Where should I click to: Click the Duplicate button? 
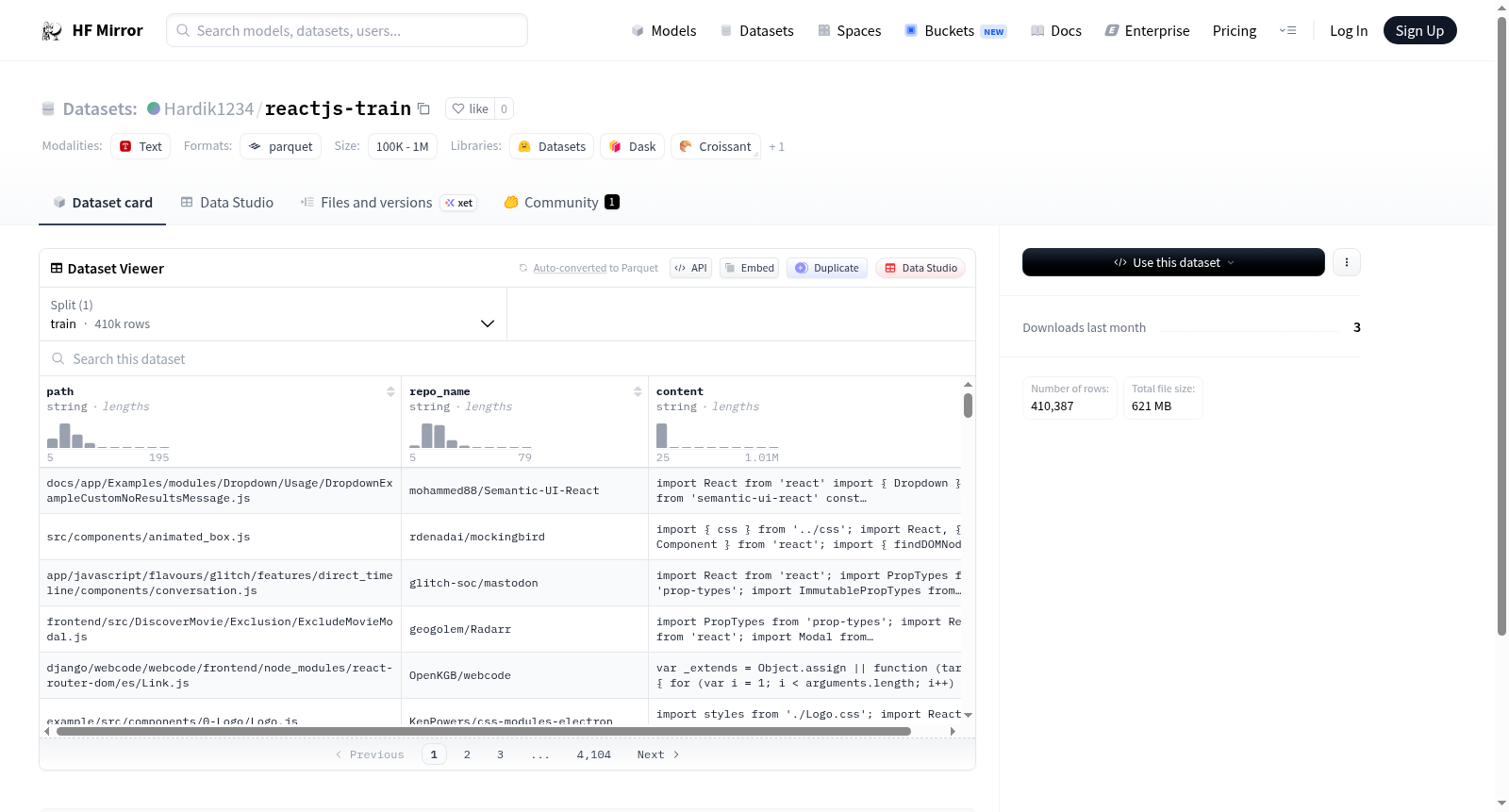tap(827, 268)
